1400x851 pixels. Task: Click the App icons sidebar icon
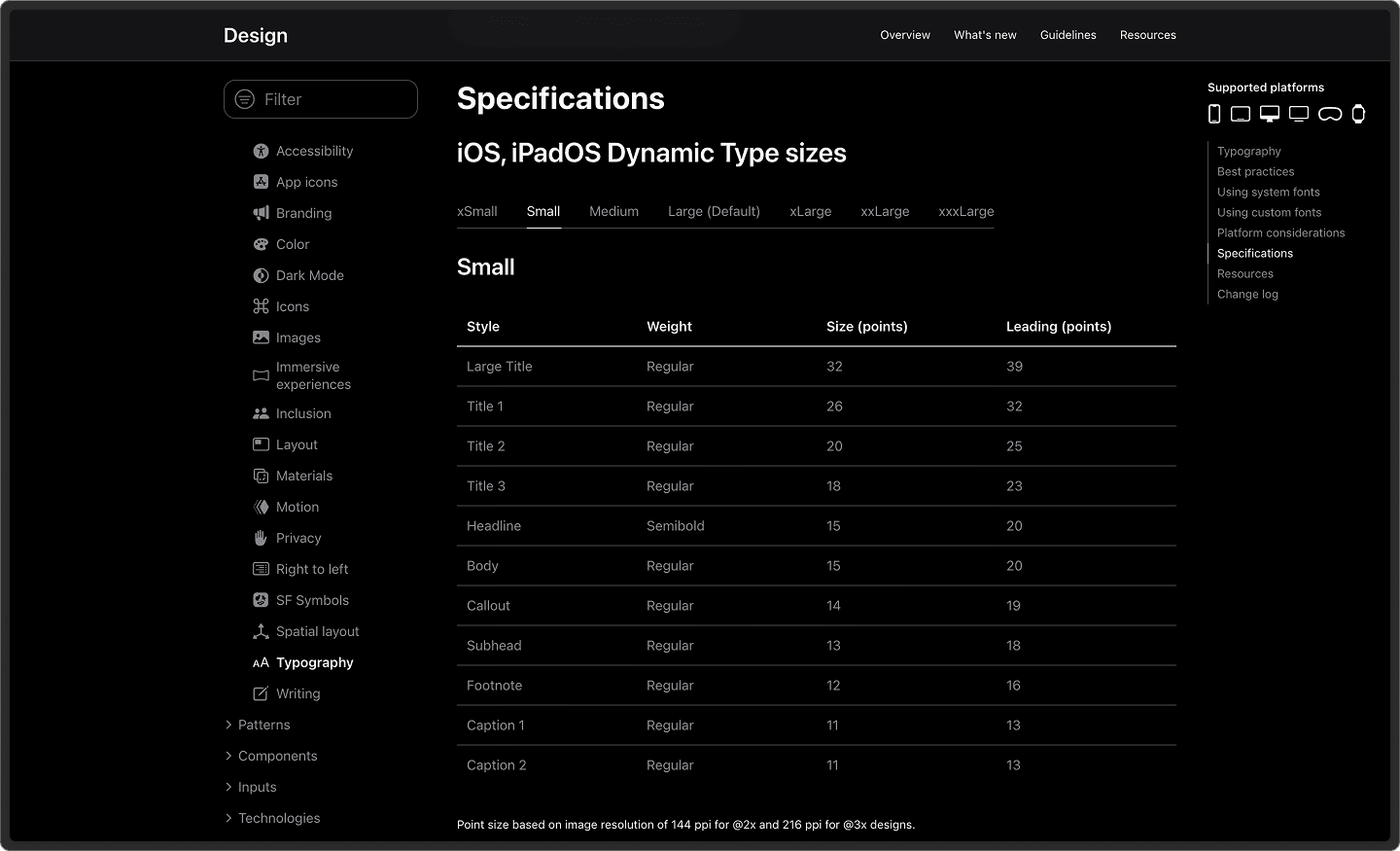tap(261, 182)
